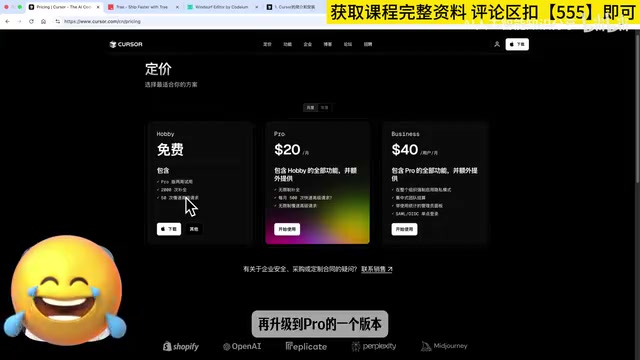Image resolution: width=640 pixels, height=360 pixels.
Task: Click the Replicate logo
Action: [306, 346]
